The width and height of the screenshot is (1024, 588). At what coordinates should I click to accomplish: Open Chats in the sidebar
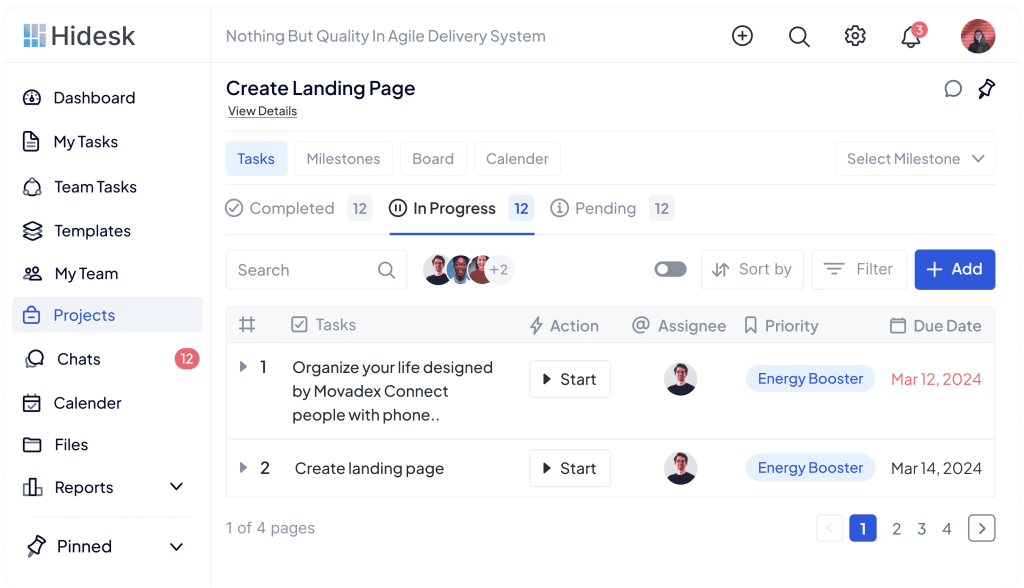tap(78, 359)
